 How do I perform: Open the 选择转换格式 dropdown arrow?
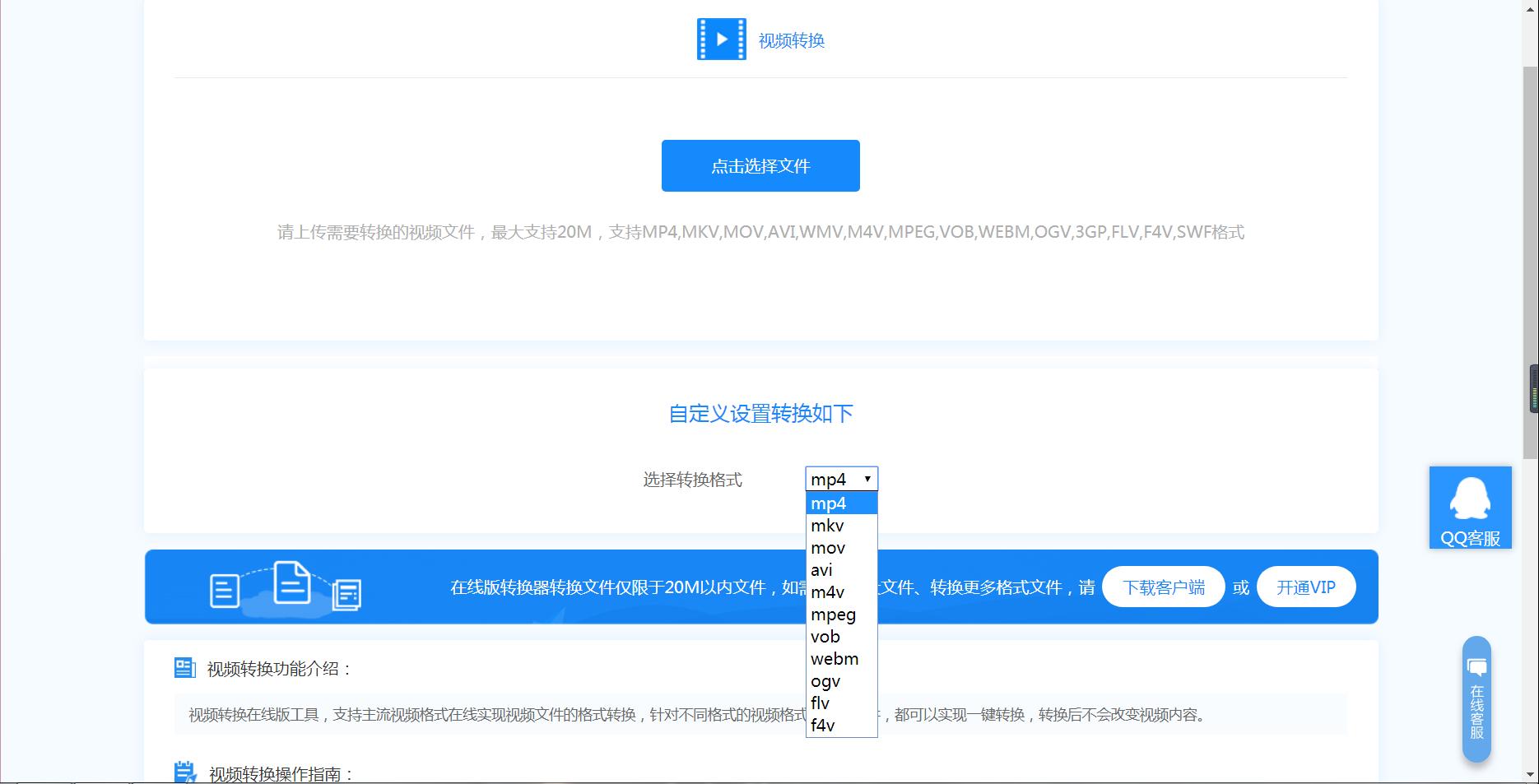(867, 478)
